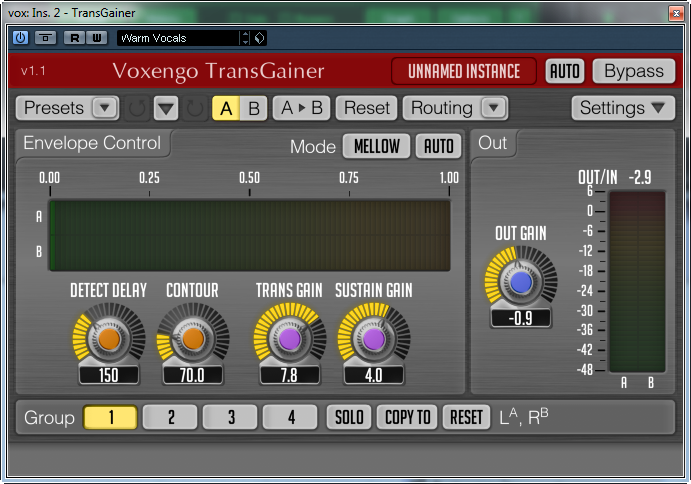
Task: Toggle the Bypass button
Action: click(634, 71)
